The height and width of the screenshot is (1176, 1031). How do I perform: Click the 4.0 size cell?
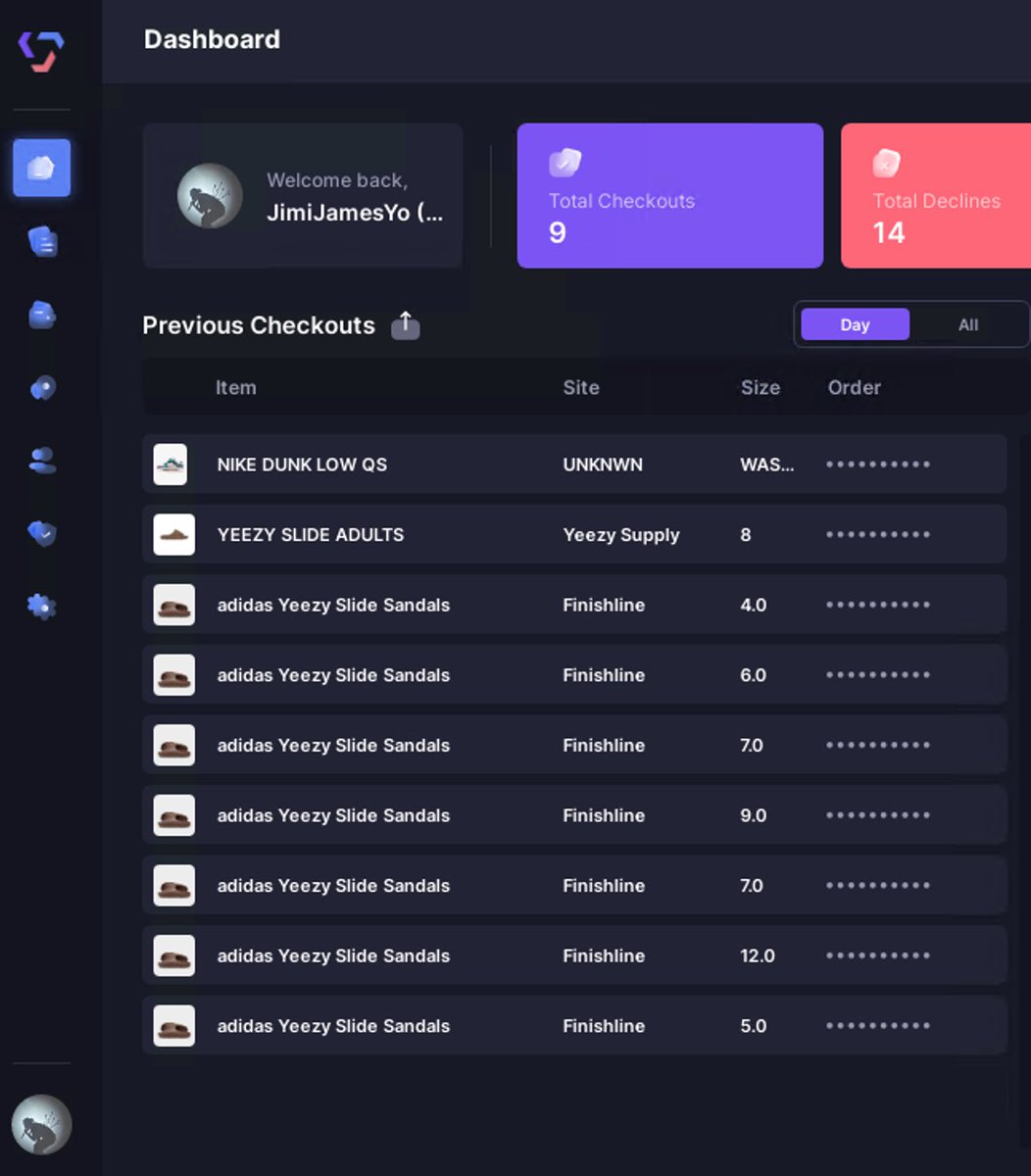(754, 605)
